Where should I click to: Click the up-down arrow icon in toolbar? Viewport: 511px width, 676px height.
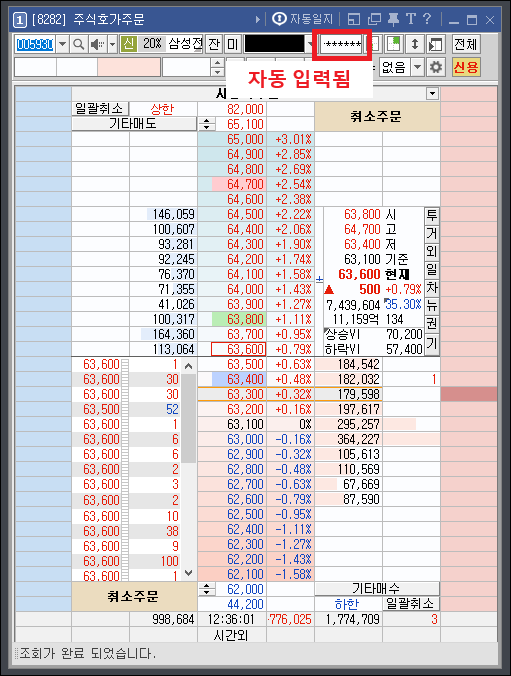pyautogui.click(x=415, y=44)
